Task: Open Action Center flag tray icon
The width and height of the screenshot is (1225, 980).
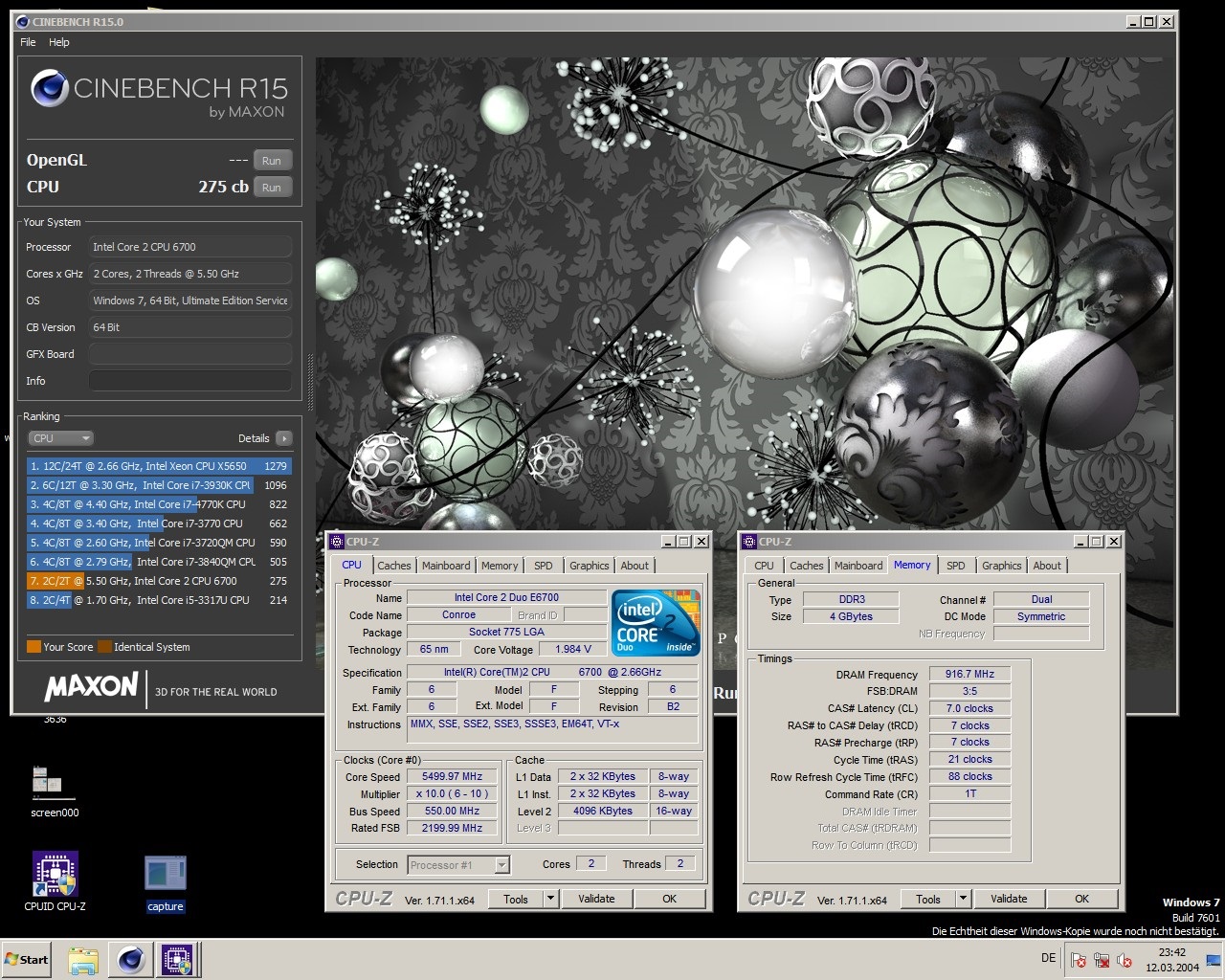Action: (x=1079, y=960)
